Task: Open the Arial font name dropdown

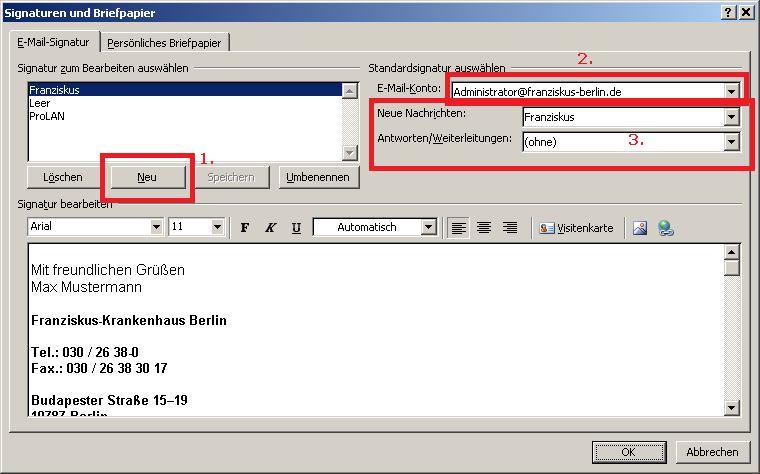Action: (156, 228)
